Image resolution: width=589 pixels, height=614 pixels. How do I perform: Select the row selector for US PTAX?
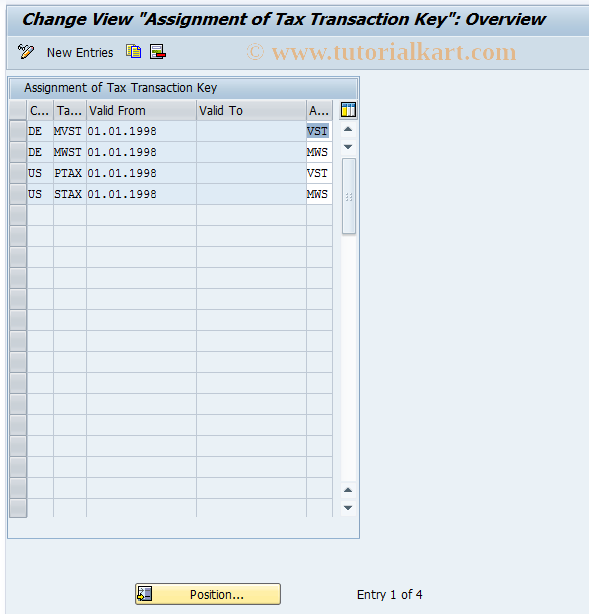point(18,173)
